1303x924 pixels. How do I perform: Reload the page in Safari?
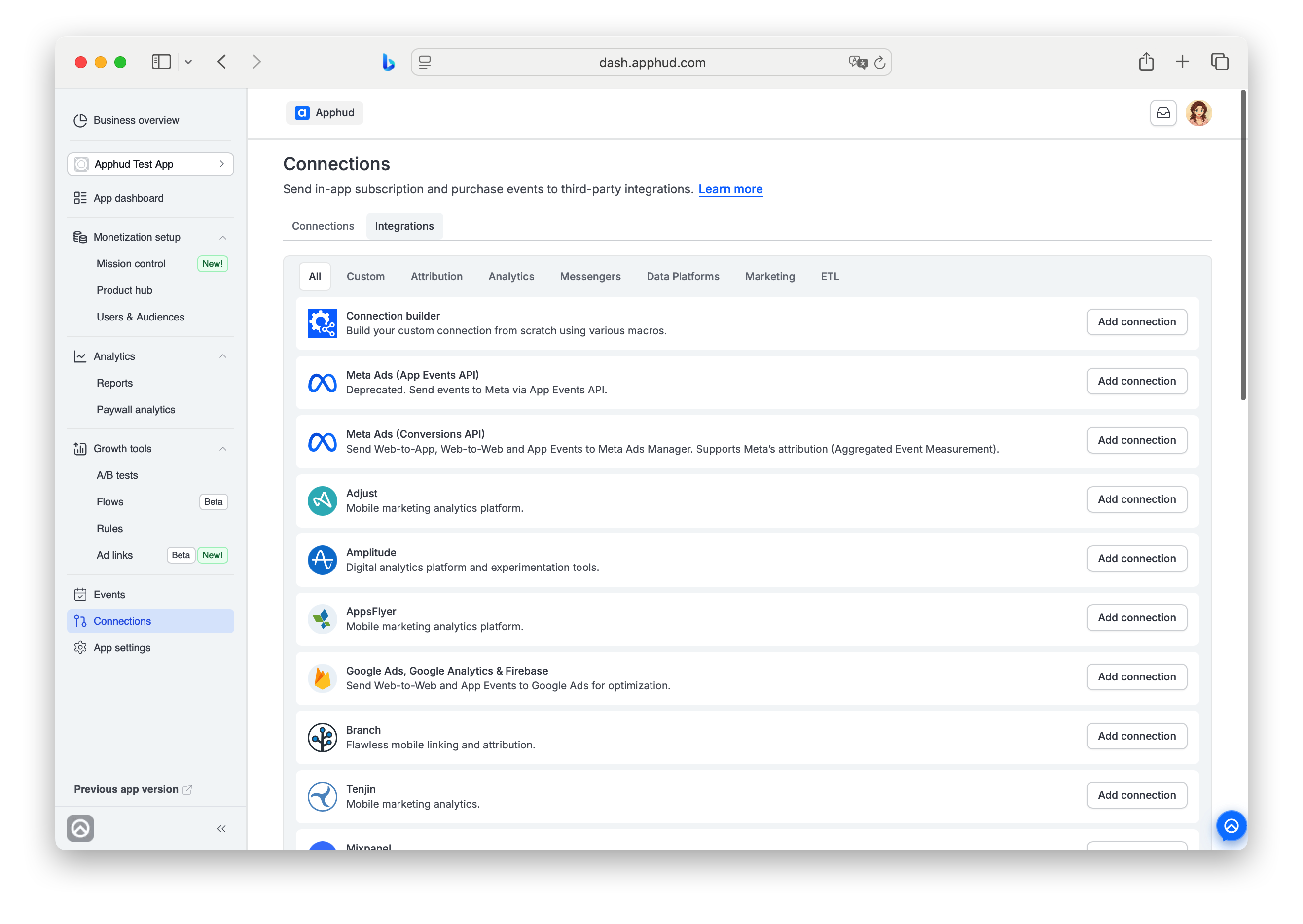[880, 63]
